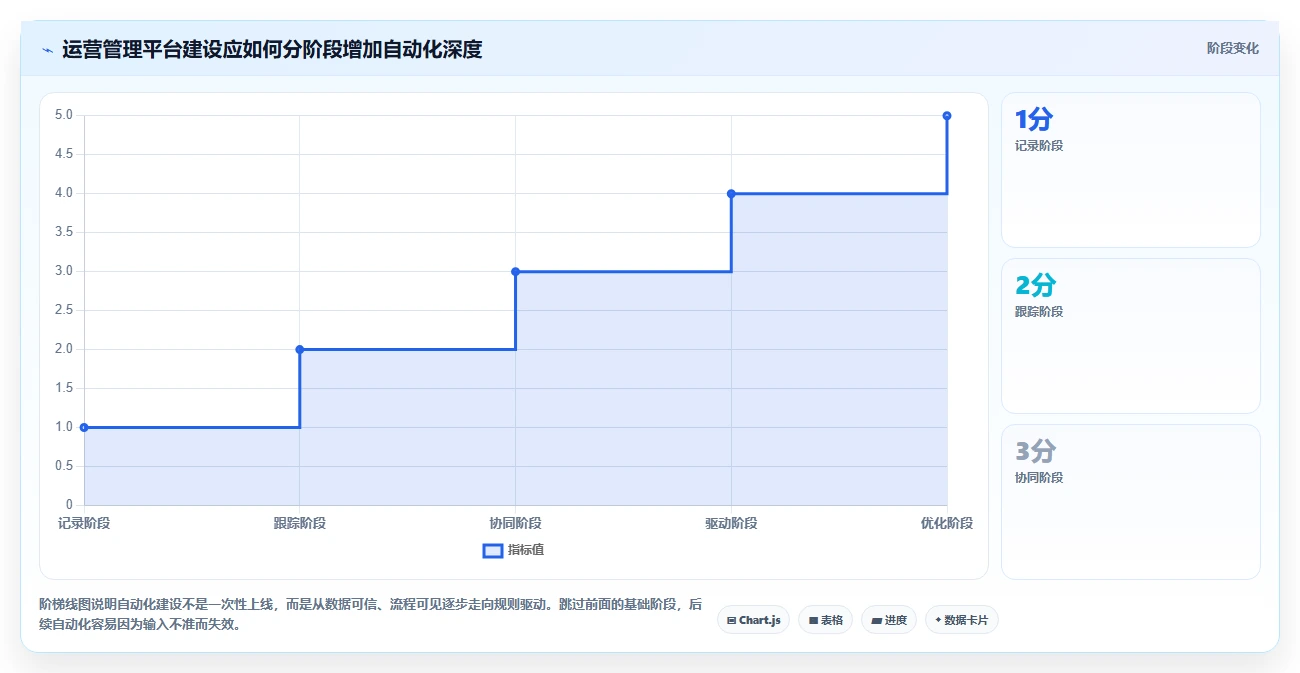
Task: Click the 3分 score value
Action: 1035,452
